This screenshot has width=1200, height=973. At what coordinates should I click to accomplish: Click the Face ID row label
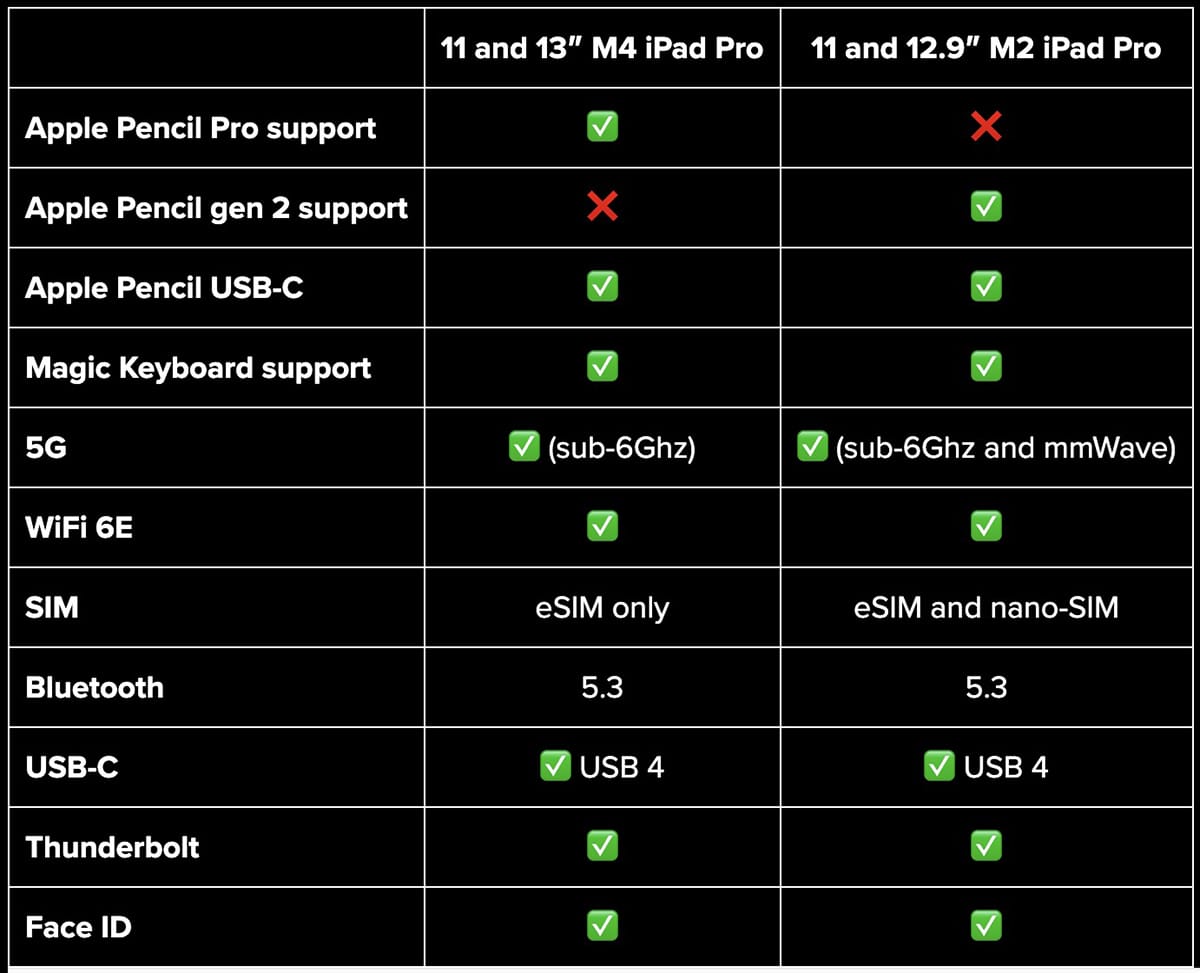point(78,927)
